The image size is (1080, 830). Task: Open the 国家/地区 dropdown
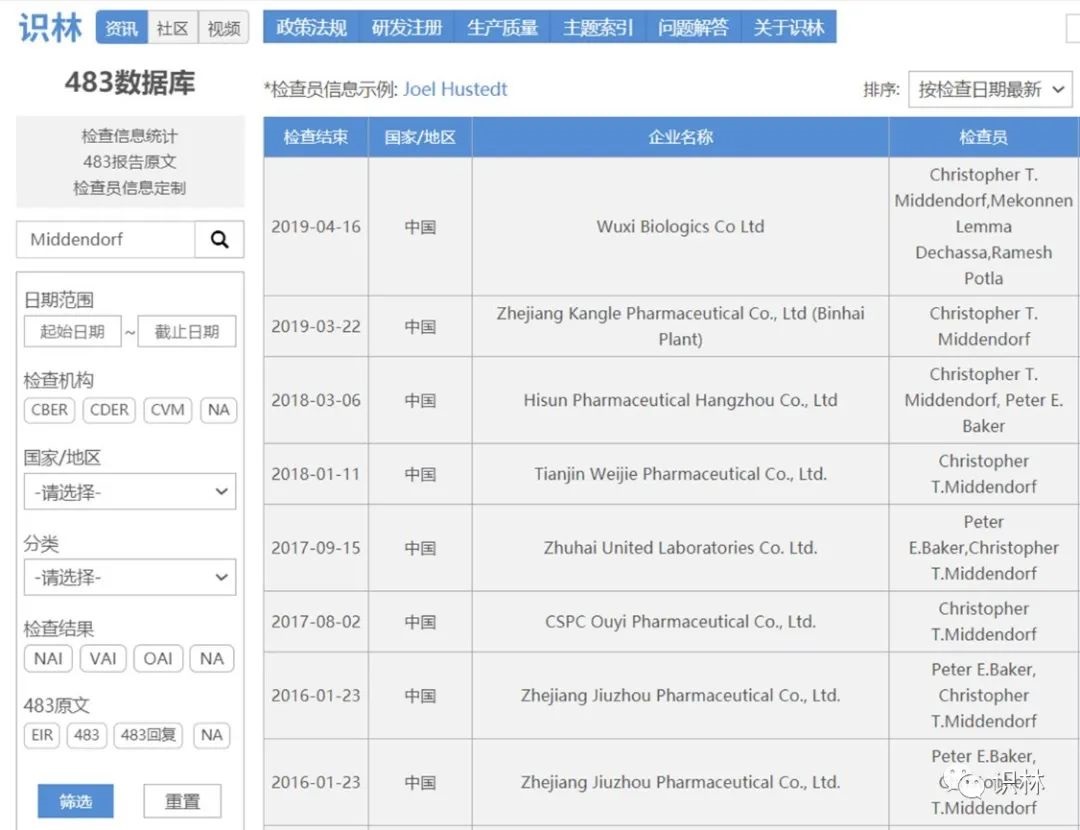(130, 492)
